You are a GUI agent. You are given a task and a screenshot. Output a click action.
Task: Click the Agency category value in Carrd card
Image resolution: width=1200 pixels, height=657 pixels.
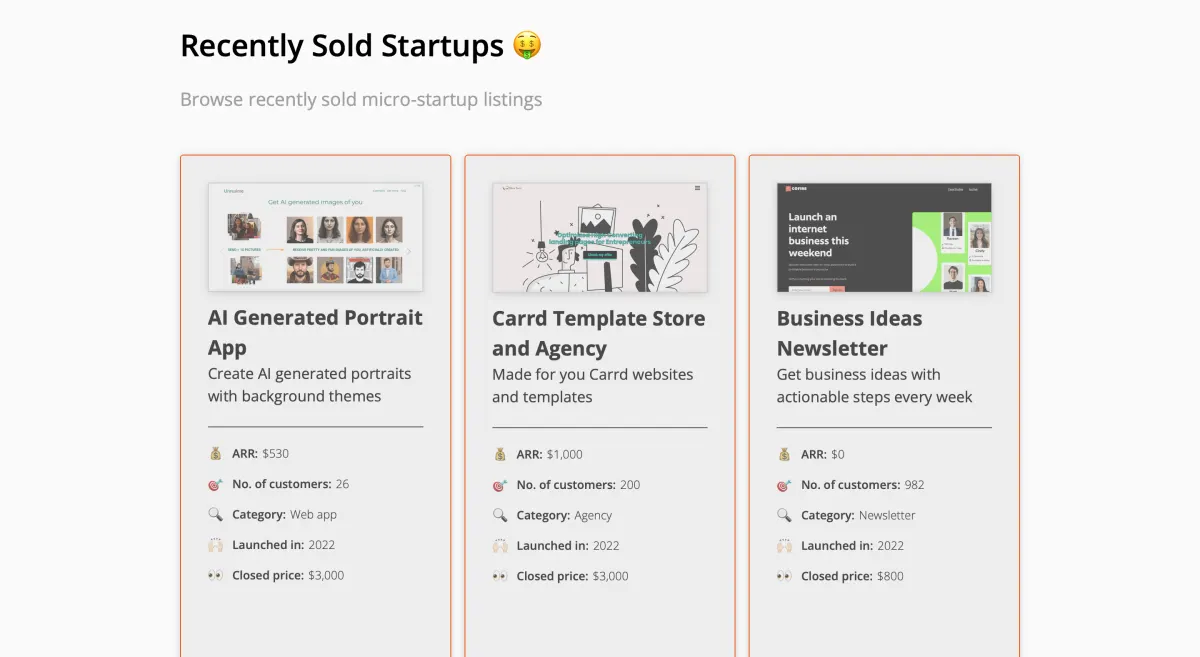click(x=593, y=515)
